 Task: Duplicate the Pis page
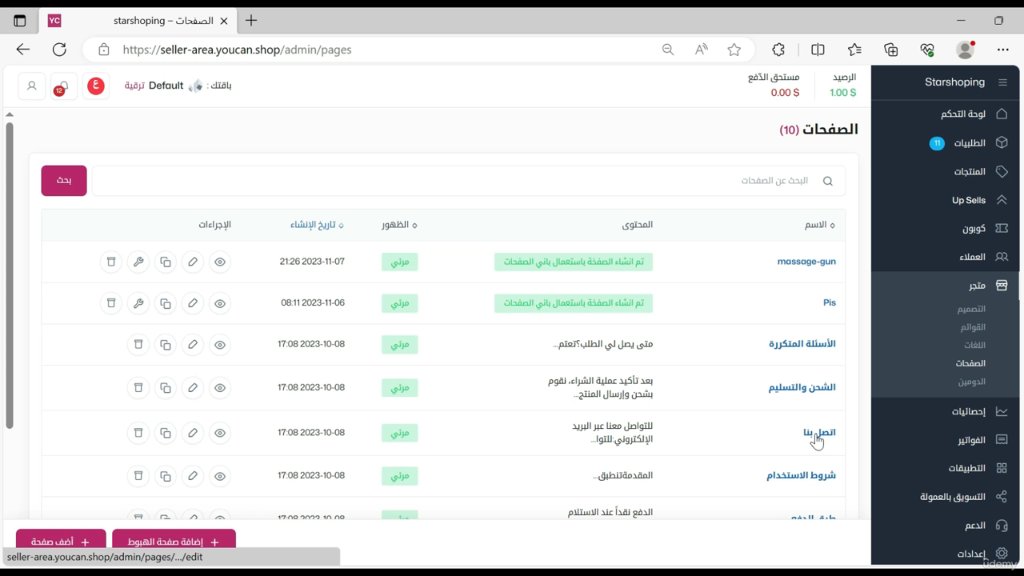166,304
